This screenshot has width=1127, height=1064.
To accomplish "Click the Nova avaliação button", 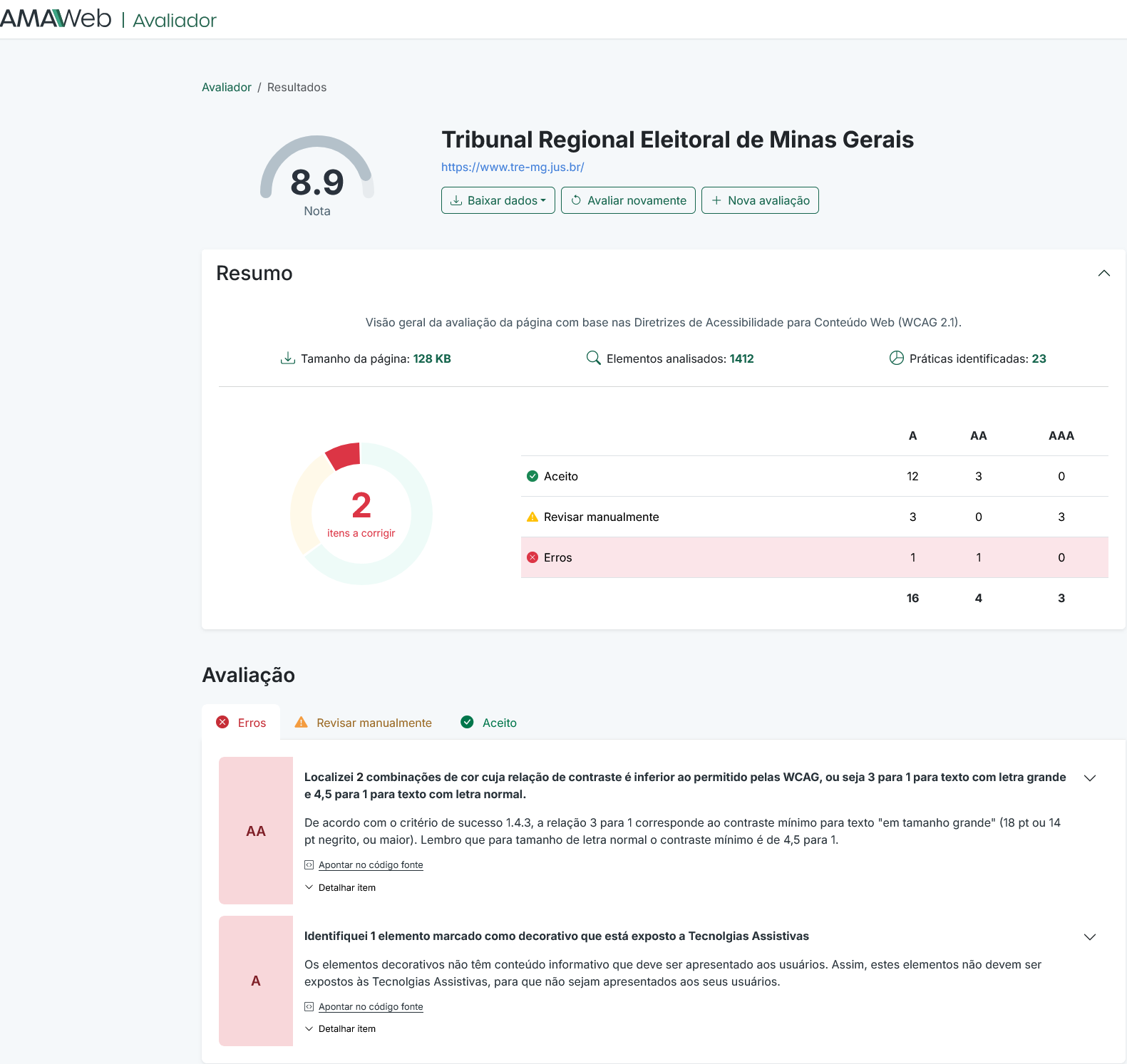I will (x=760, y=200).
